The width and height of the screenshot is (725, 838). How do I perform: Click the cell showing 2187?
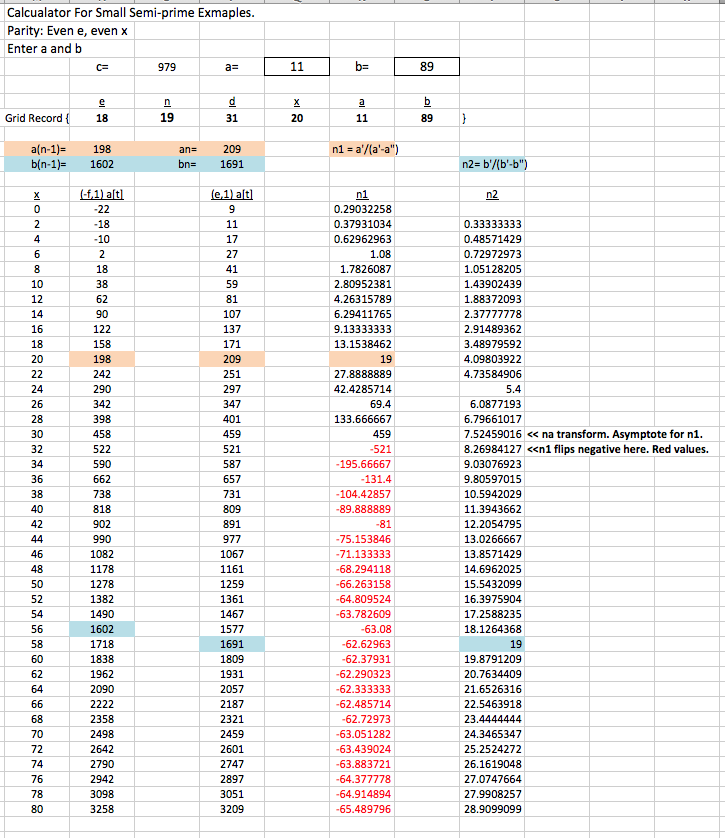point(232,704)
